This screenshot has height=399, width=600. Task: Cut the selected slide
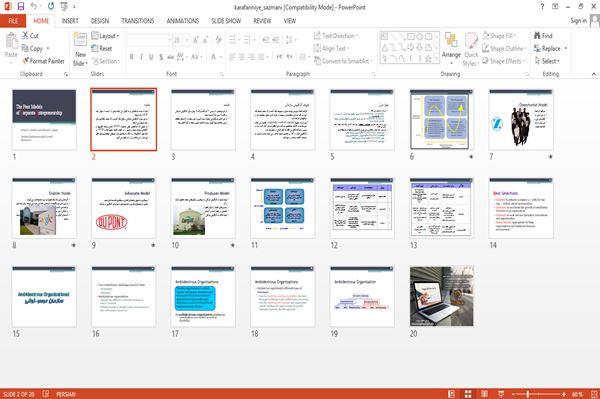click(30, 36)
